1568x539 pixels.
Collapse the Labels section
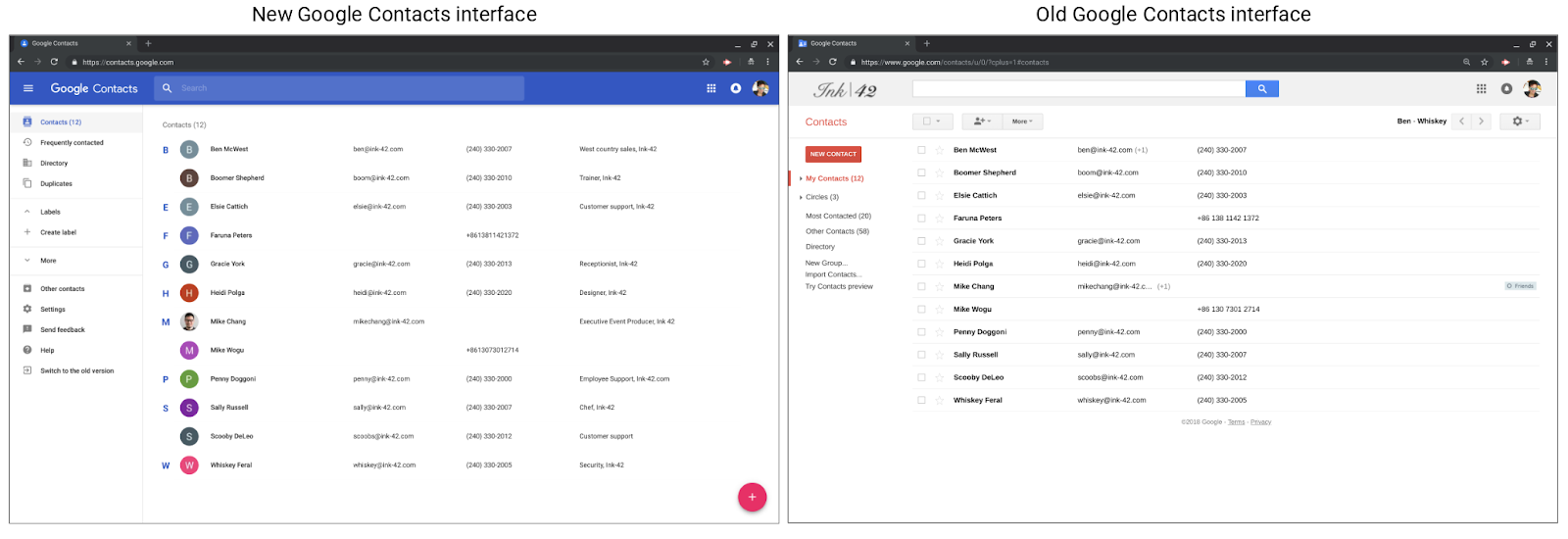click(27, 212)
